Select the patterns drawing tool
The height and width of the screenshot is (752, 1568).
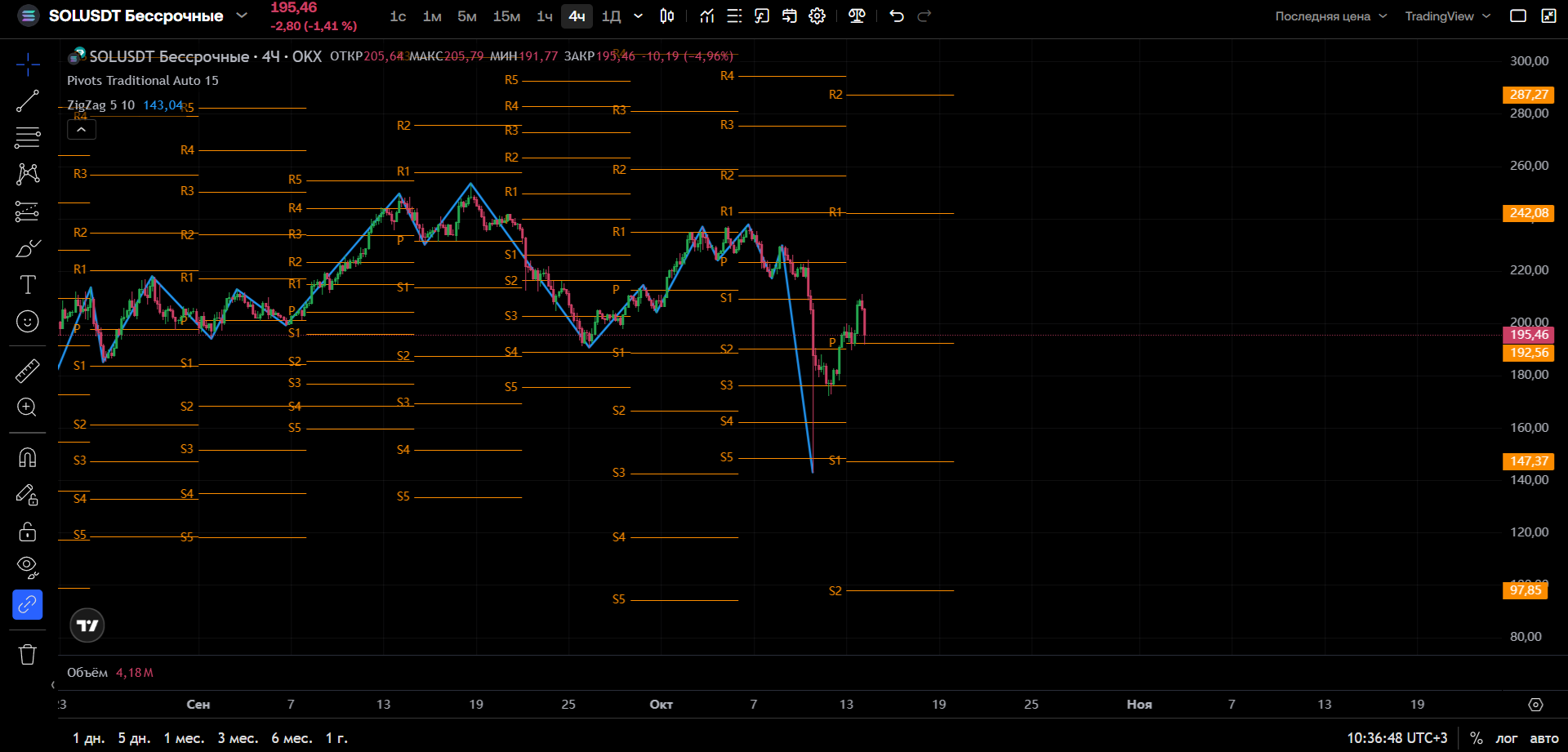pyautogui.click(x=28, y=173)
